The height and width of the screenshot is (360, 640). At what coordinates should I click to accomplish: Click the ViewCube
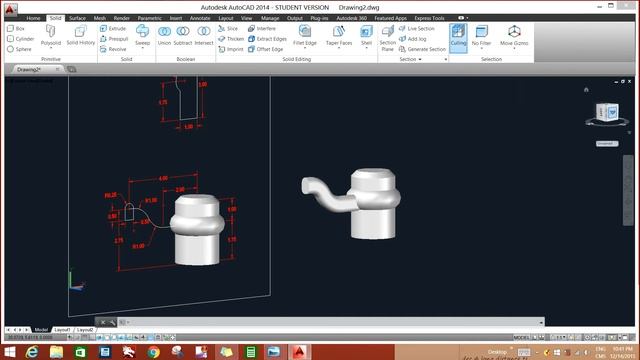point(607,112)
